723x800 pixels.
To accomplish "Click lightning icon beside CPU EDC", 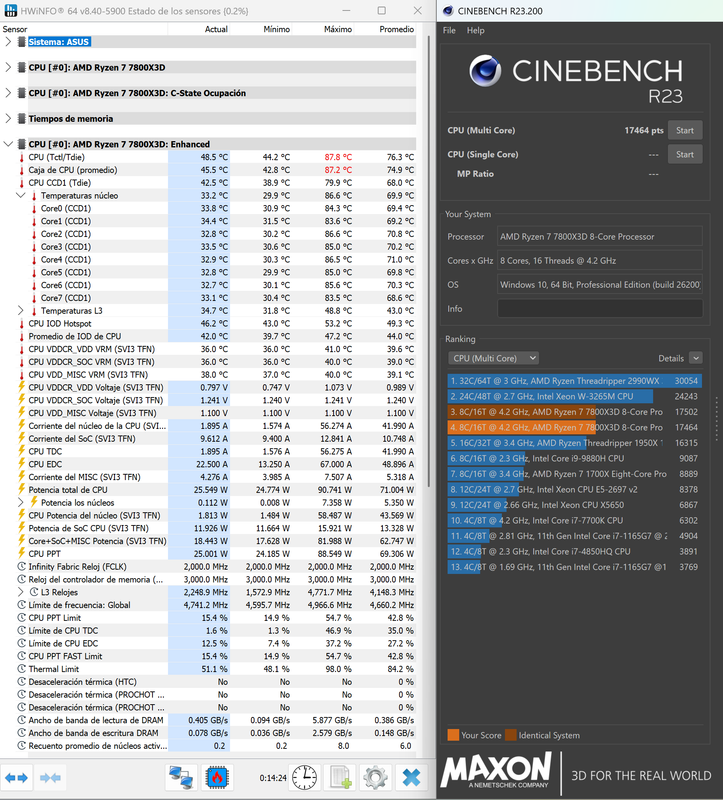I will click(21, 463).
